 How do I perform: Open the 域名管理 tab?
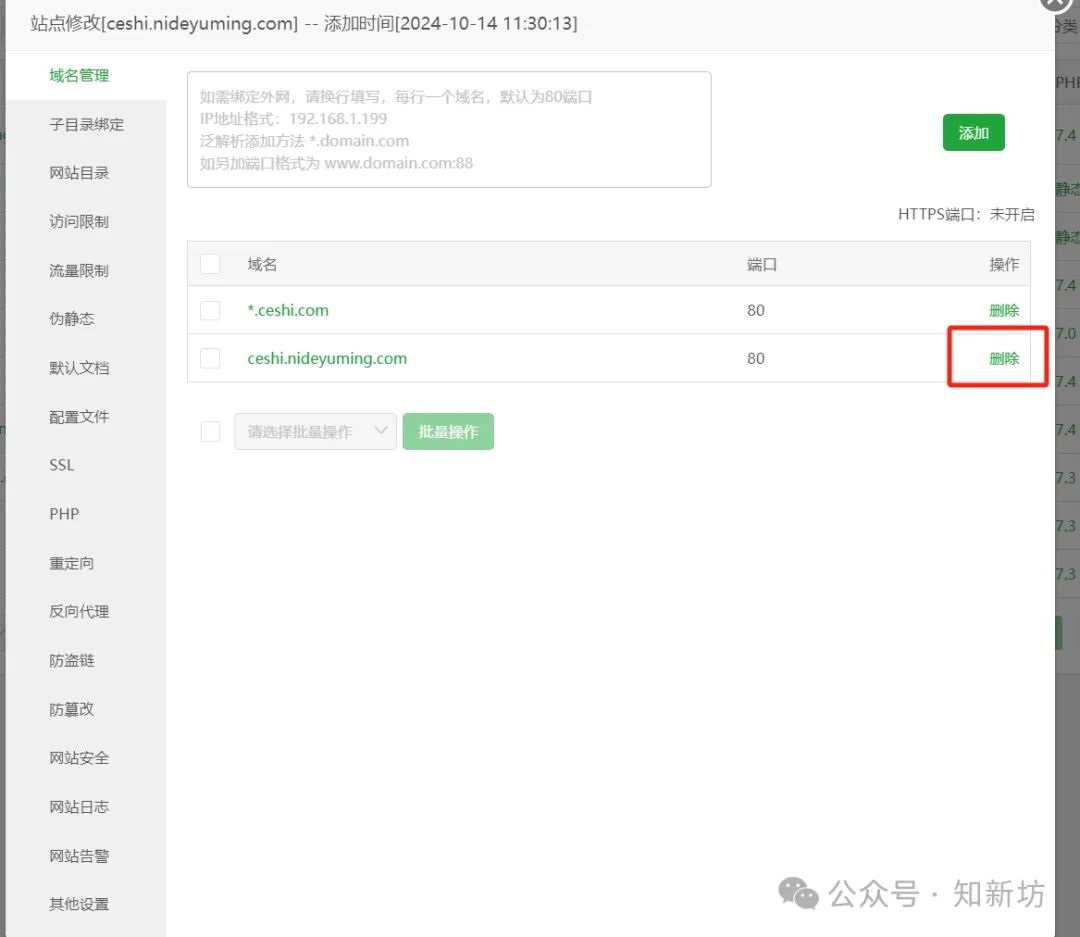[x=79, y=76]
